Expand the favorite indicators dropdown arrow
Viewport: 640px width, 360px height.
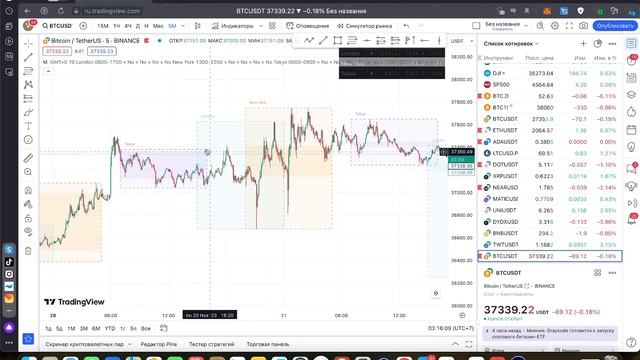coord(261,26)
